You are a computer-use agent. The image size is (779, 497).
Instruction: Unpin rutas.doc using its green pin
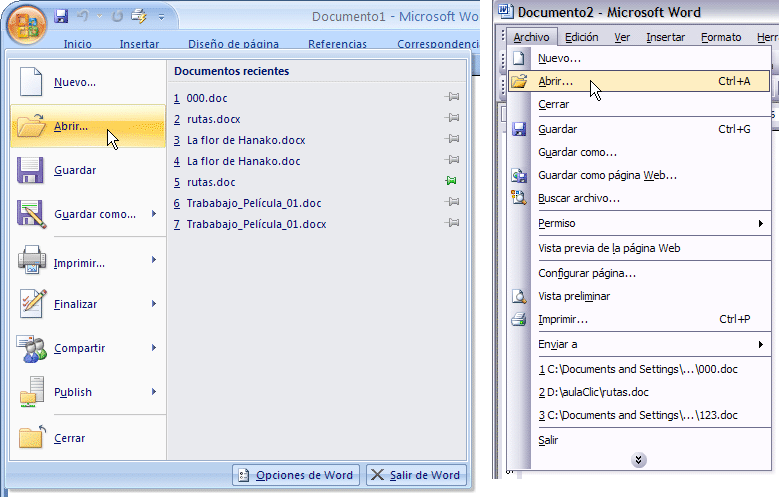[x=452, y=182]
